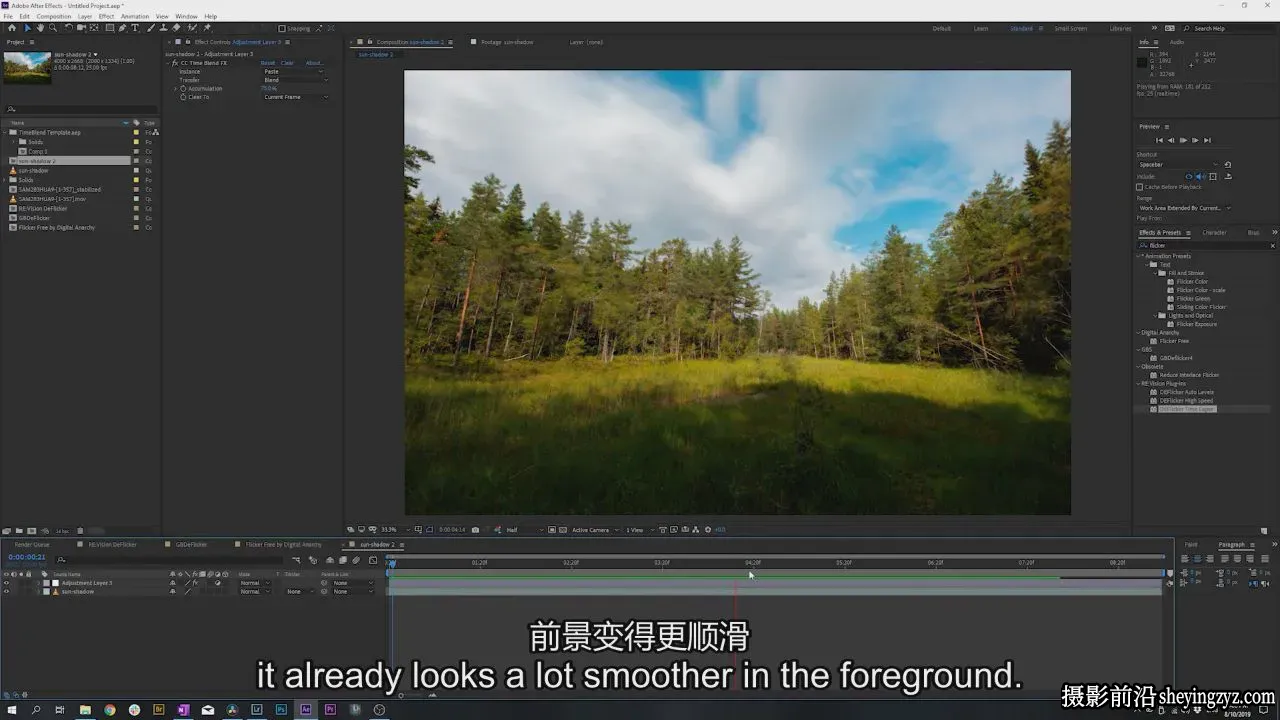Toggle the Snapping checkbox

click(282, 28)
